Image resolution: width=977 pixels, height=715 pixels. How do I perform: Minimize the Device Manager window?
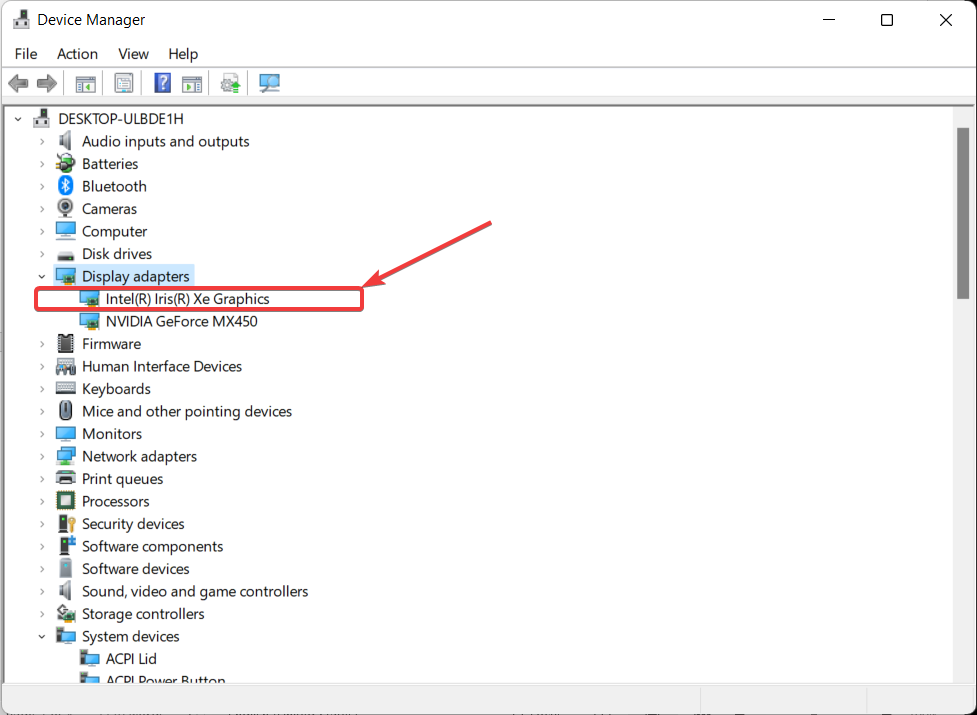[829, 20]
